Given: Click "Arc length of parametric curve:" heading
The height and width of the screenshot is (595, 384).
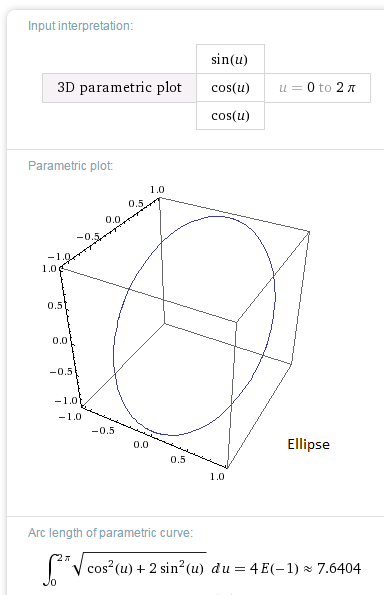Looking at the screenshot, I should point(110,533).
